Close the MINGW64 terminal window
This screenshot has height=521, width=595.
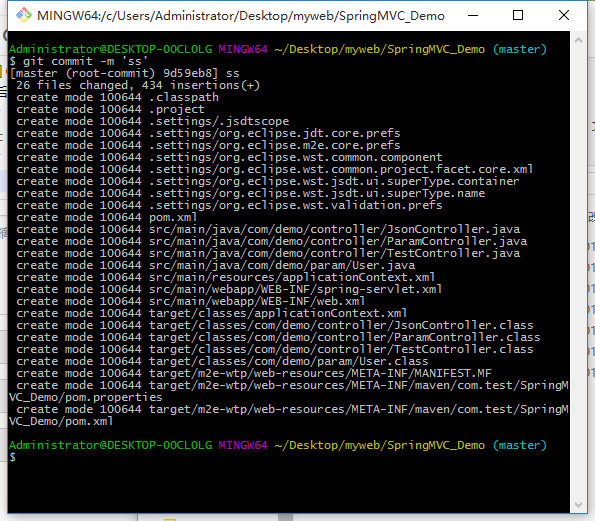[564, 16]
